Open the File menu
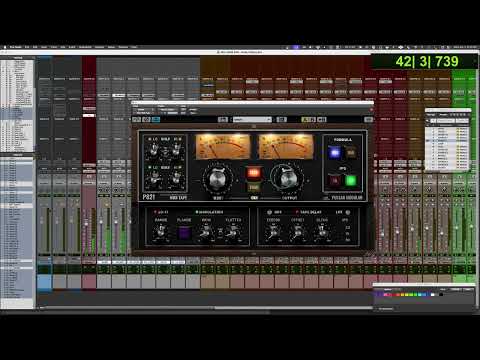This screenshot has height=360, width=480. click(27, 47)
